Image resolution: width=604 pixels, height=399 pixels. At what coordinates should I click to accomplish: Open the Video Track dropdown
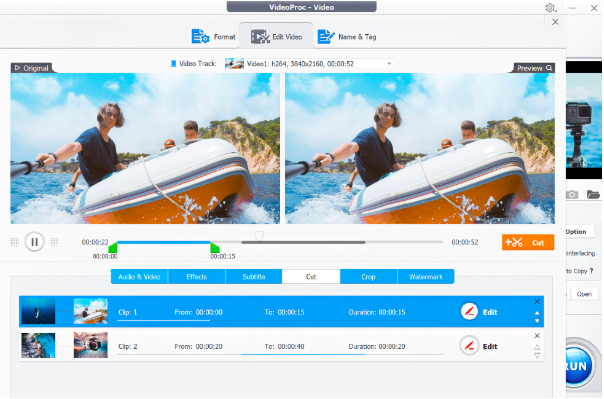[309, 64]
